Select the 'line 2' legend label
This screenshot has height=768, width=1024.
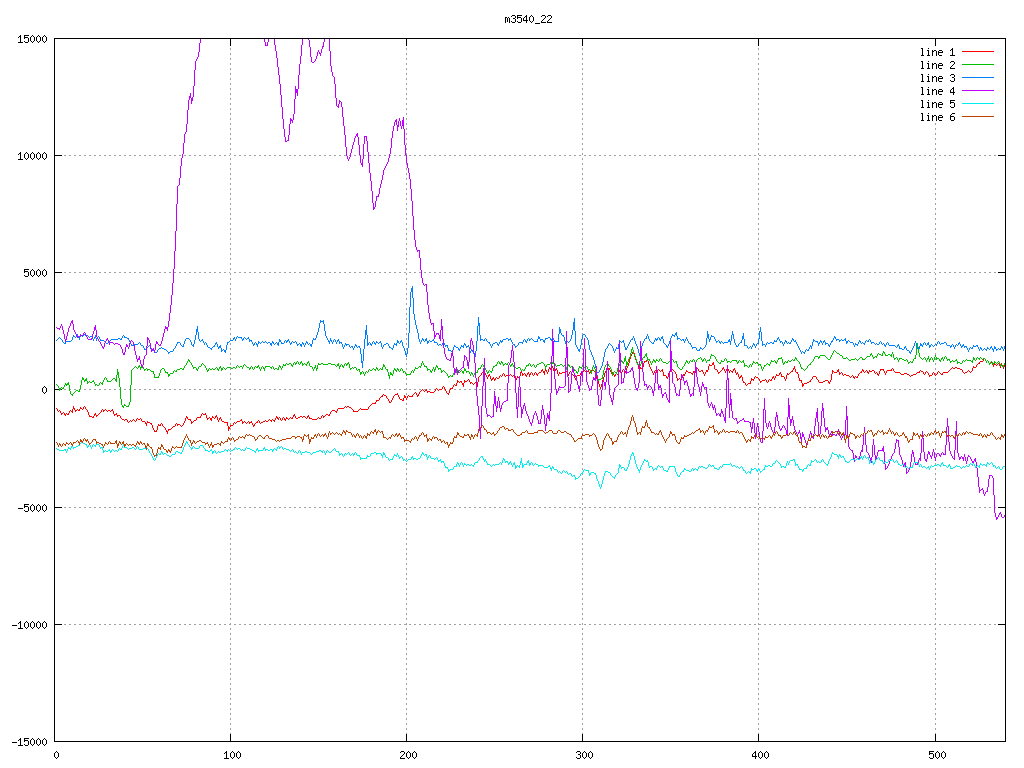(x=937, y=65)
